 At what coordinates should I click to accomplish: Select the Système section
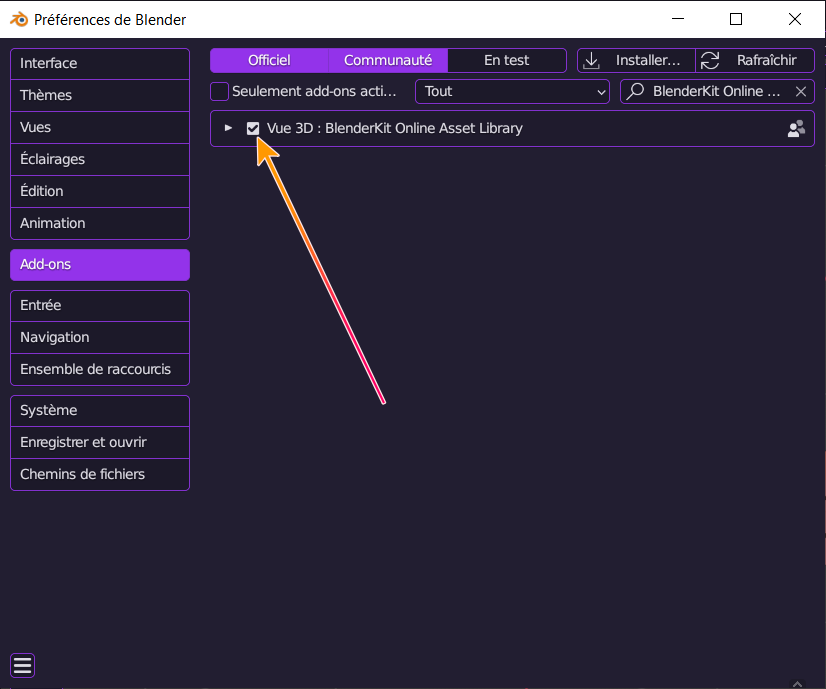100,410
